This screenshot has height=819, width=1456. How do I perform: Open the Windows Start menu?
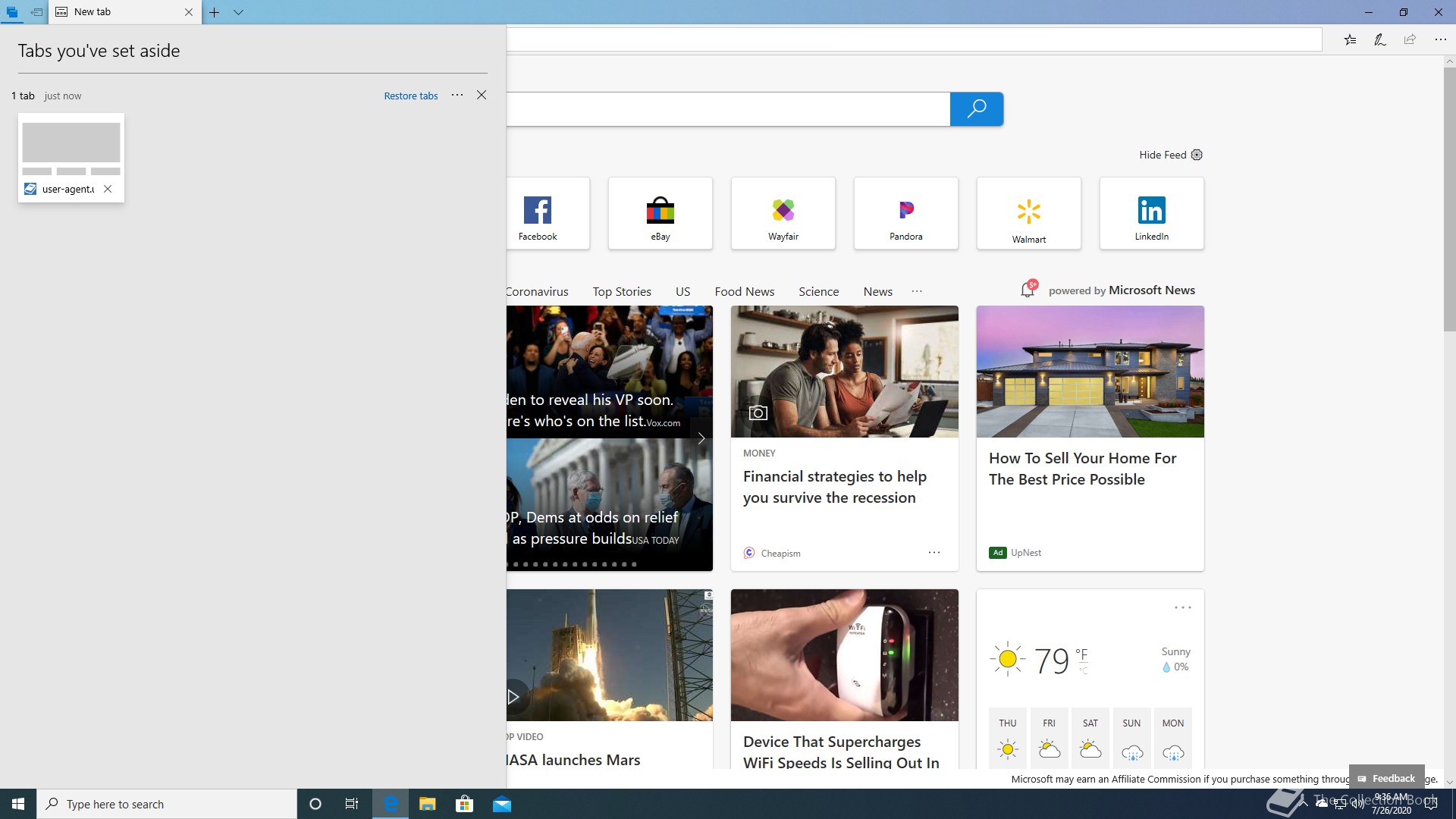coord(18,804)
